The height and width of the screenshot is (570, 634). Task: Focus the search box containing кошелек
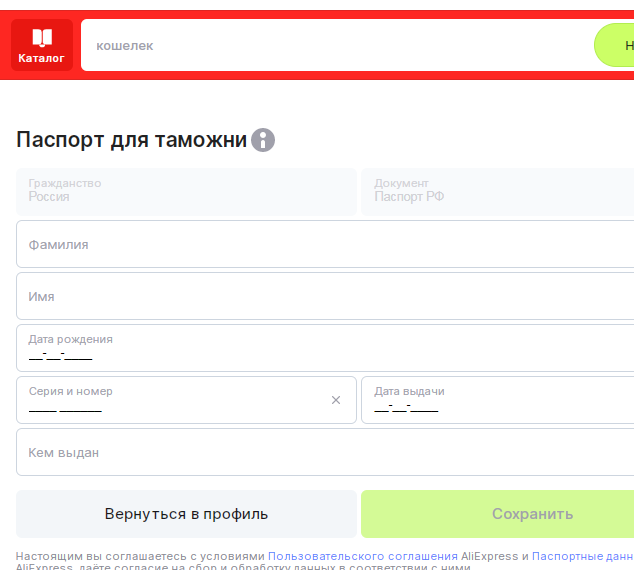[330, 45]
